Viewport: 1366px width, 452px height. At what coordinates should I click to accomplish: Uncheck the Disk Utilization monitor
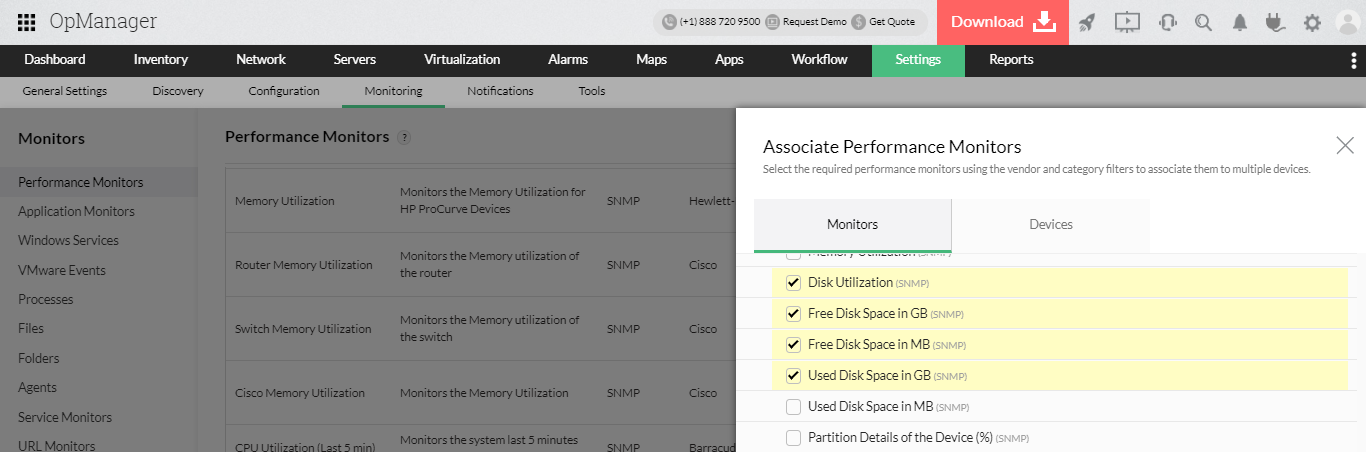pos(794,283)
